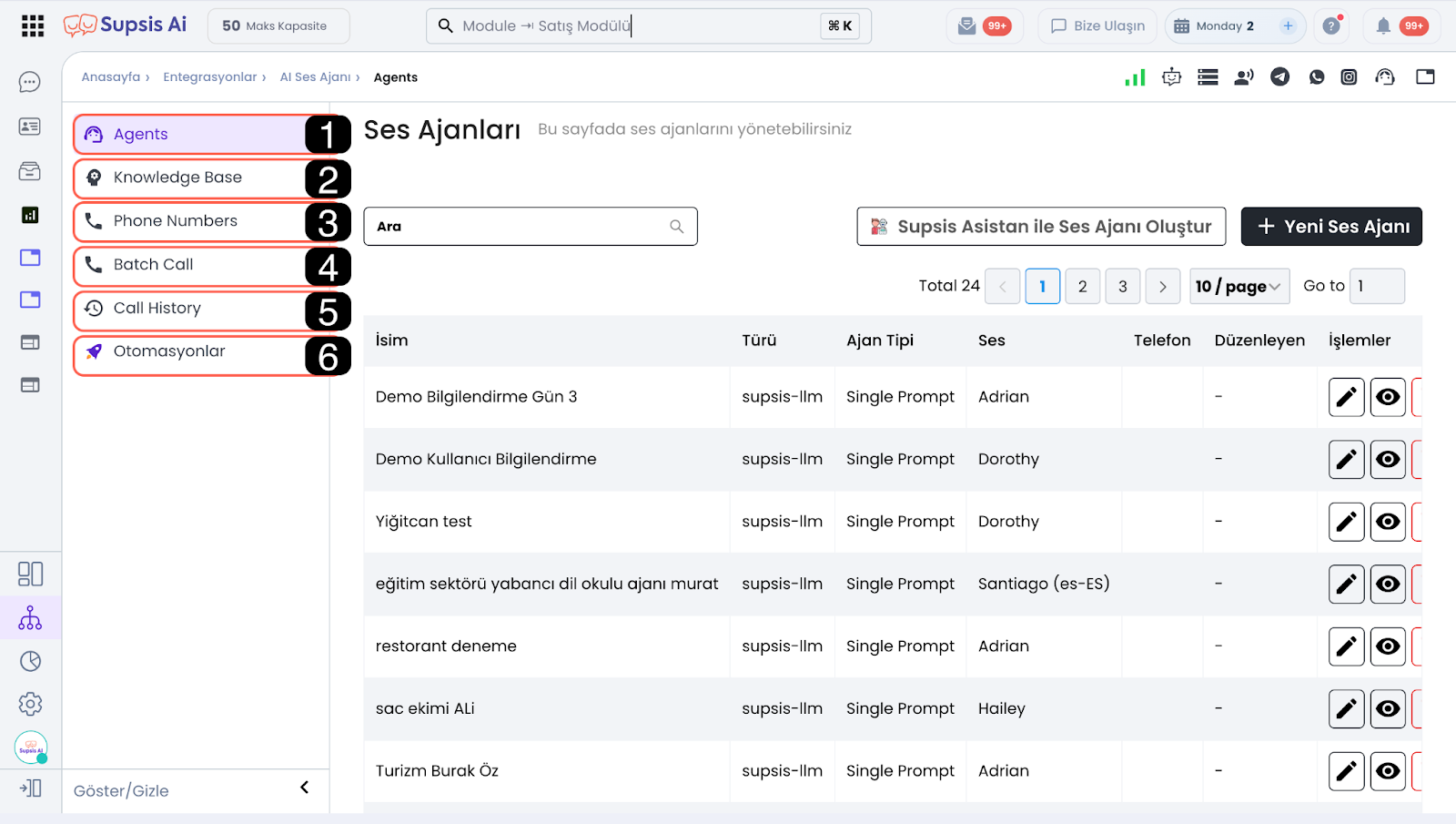Open Knowledge Base menu item
Image resolution: width=1456 pixels, height=824 pixels.
click(177, 178)
